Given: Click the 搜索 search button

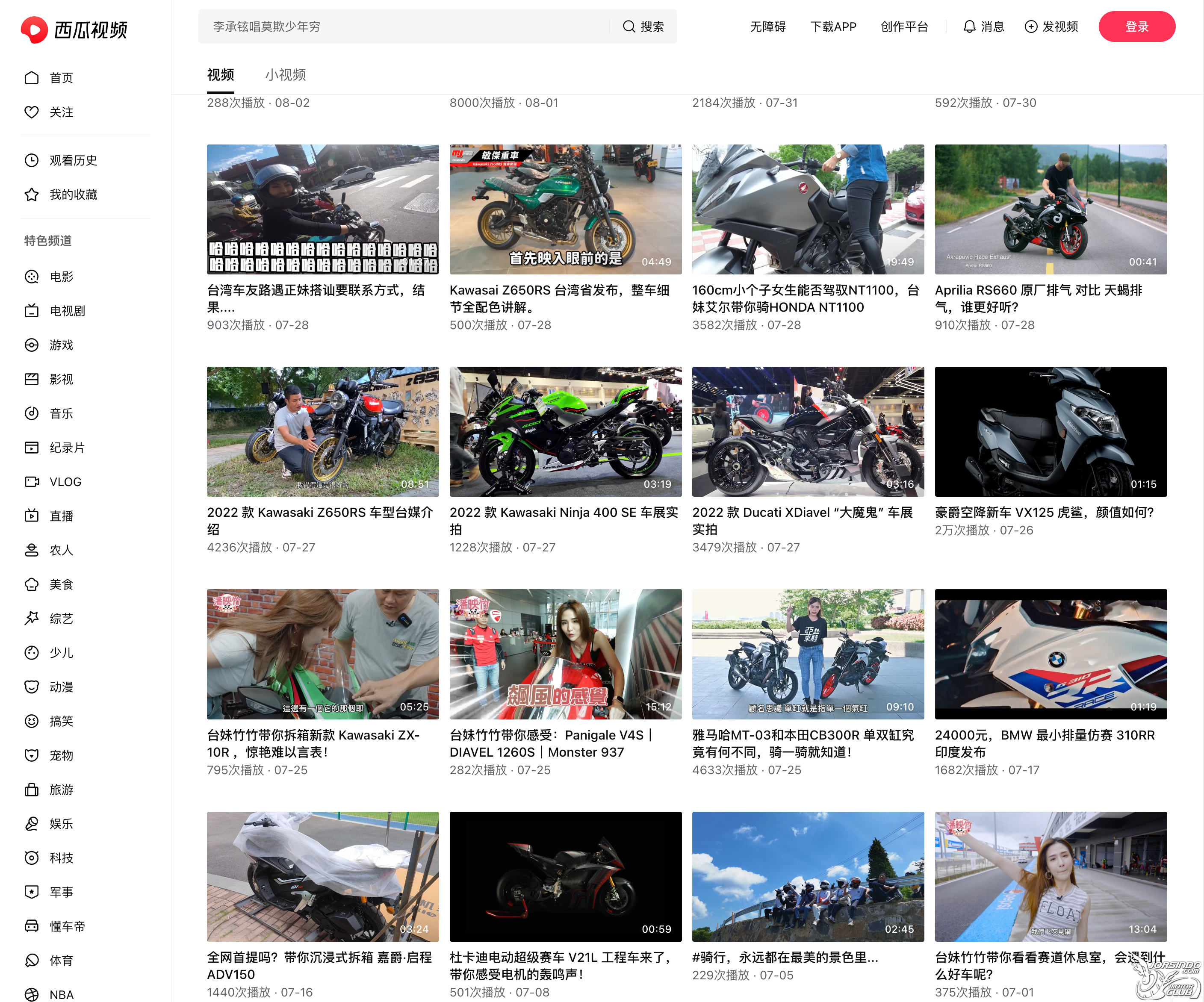Looking at the screenshot, I should point(643,27).
